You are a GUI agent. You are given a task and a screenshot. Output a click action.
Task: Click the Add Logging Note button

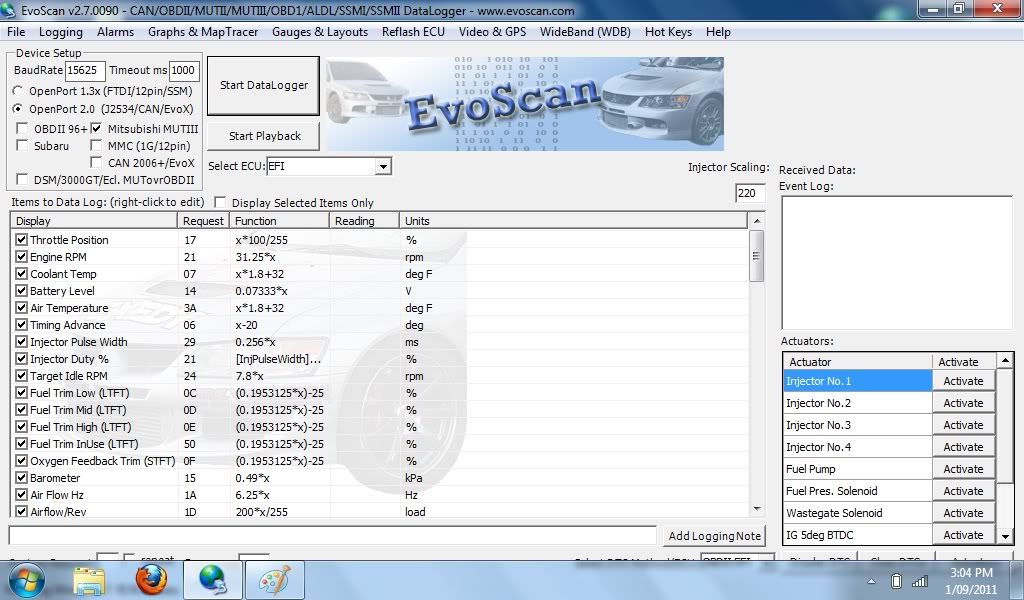(x=714, y=536)
